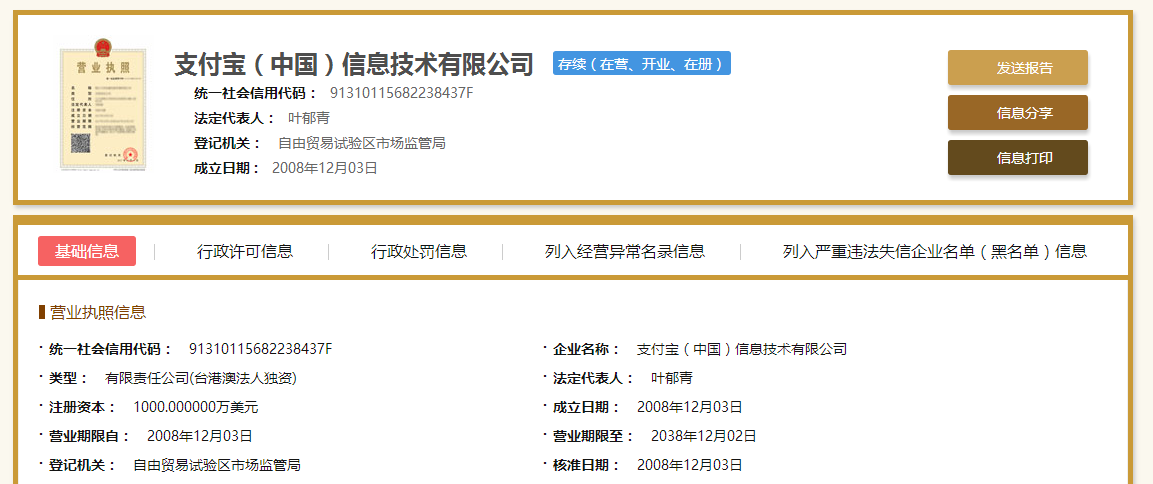Open the 列入严重违法失信企业名单(黑名单)信息 tab
The width and height of the screenshot is (1153, 484).
[934, 252]
